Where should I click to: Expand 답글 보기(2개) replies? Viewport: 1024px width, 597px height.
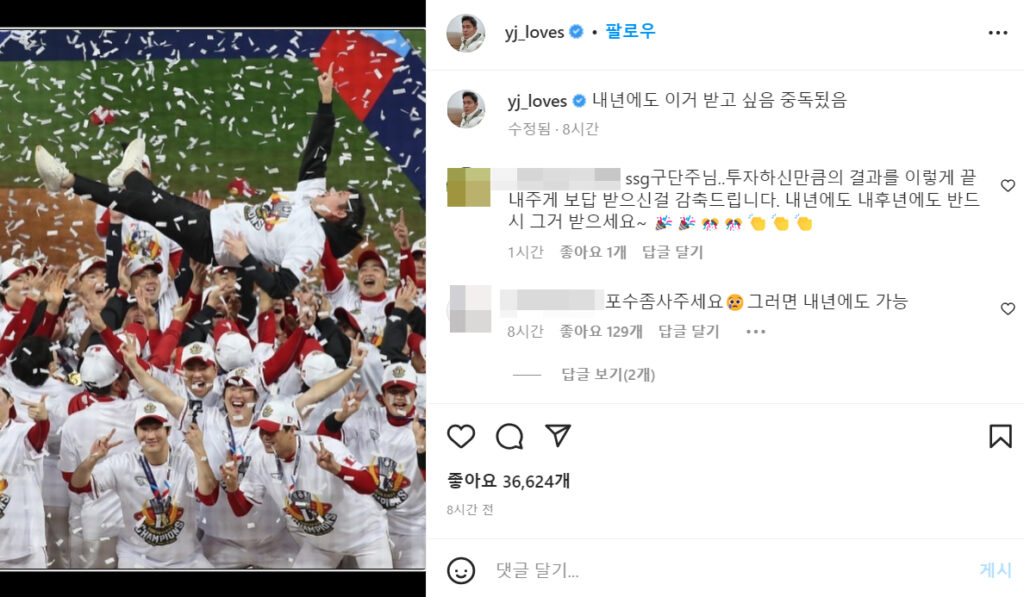(608, 374)
